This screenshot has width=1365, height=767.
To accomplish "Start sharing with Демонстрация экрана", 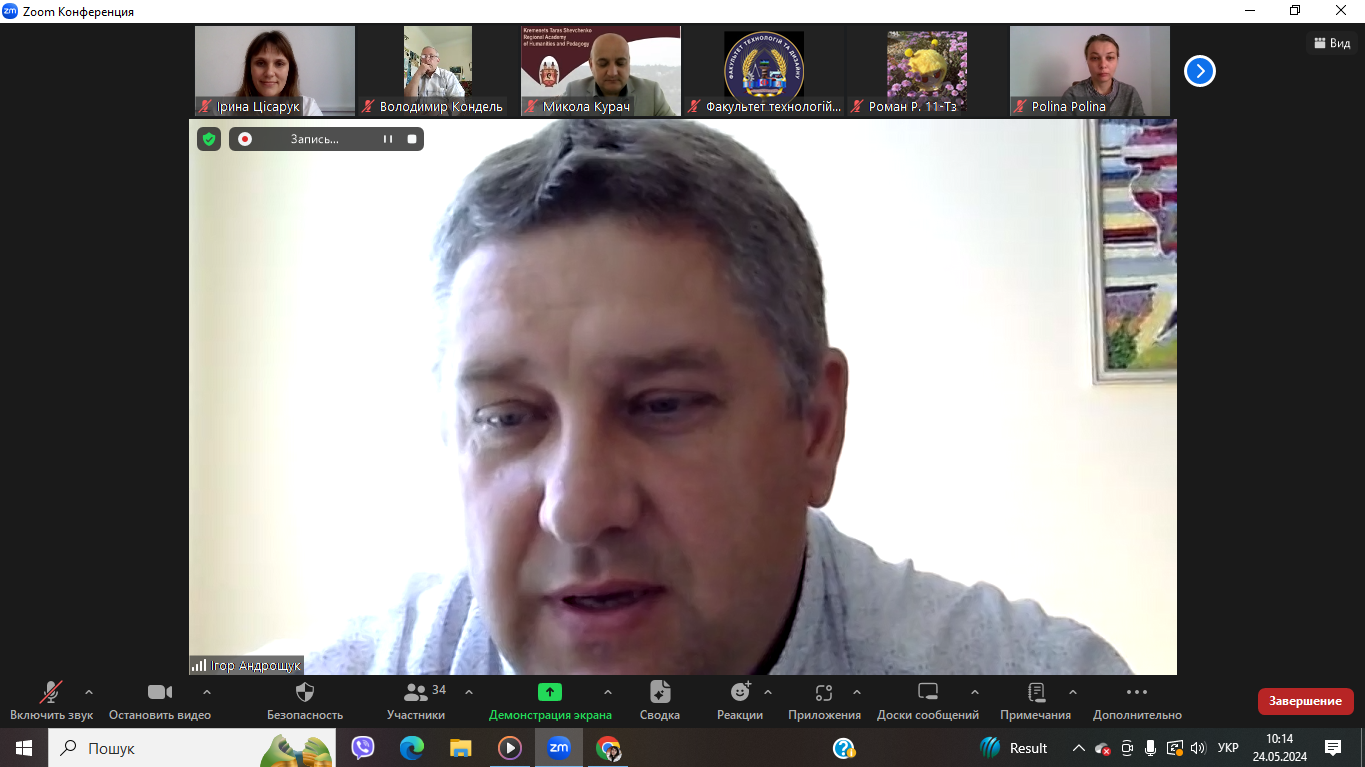I will 550,692.
